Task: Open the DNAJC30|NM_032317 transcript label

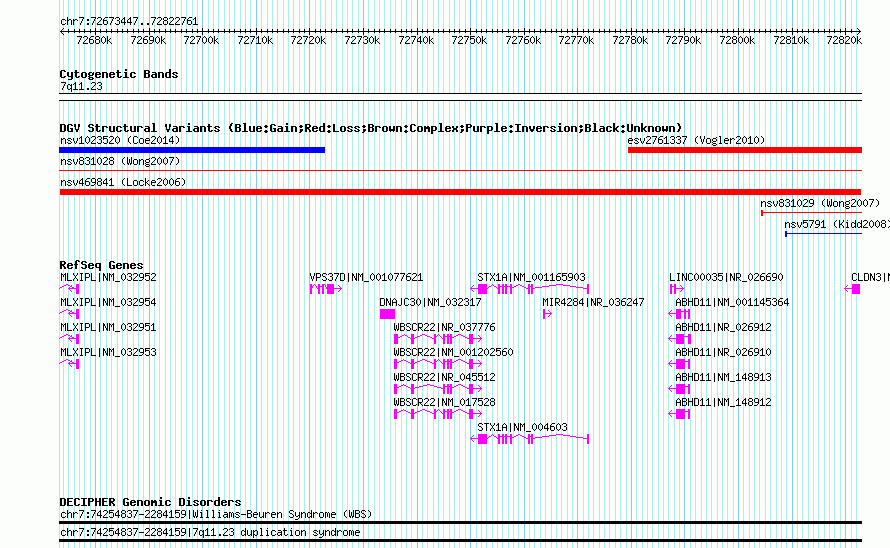Action: (430, 303)
